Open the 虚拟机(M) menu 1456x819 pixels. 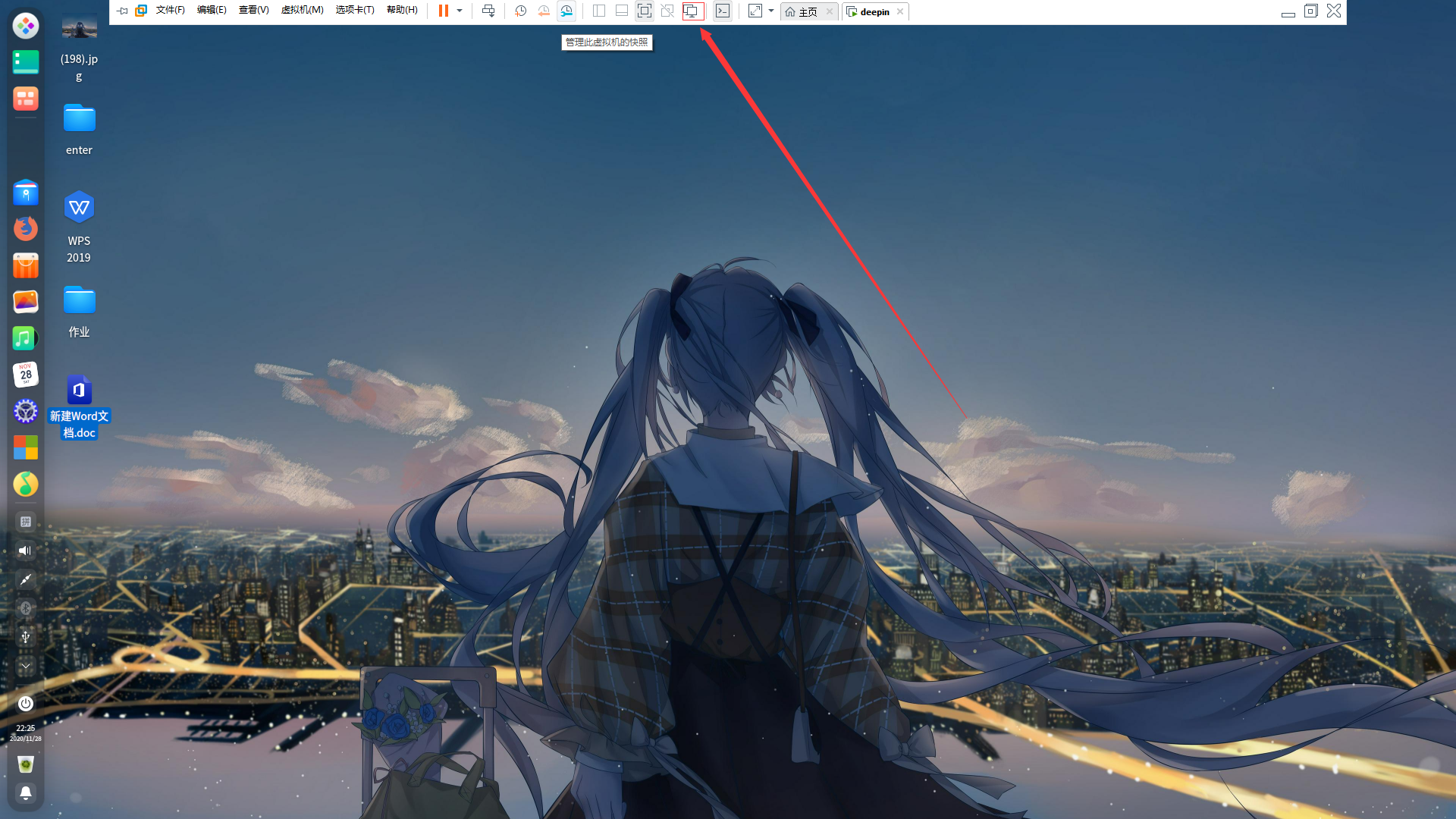(303, 11)
